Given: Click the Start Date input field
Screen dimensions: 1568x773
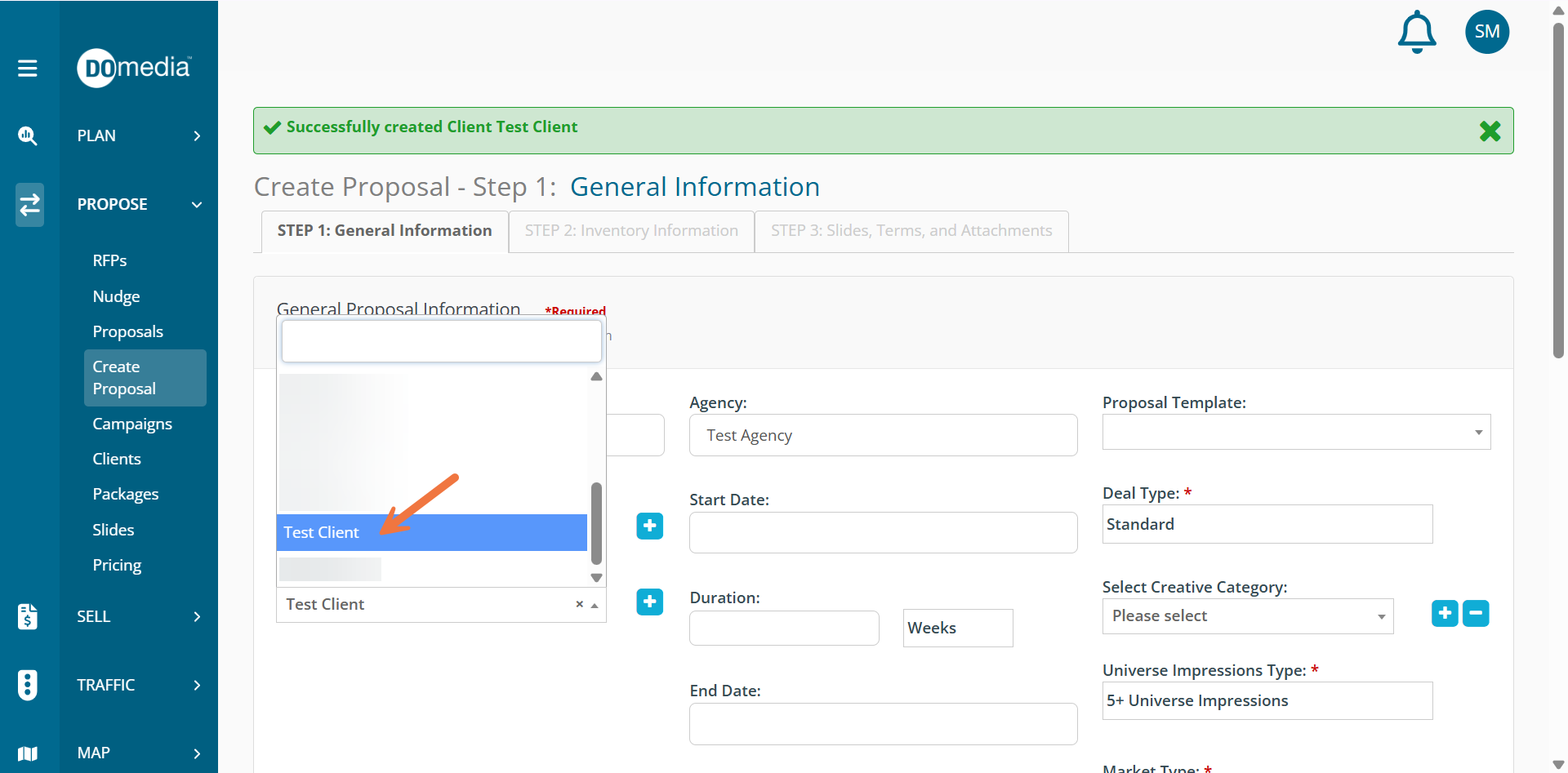Looking at the screenshot, I should point(883,532).
